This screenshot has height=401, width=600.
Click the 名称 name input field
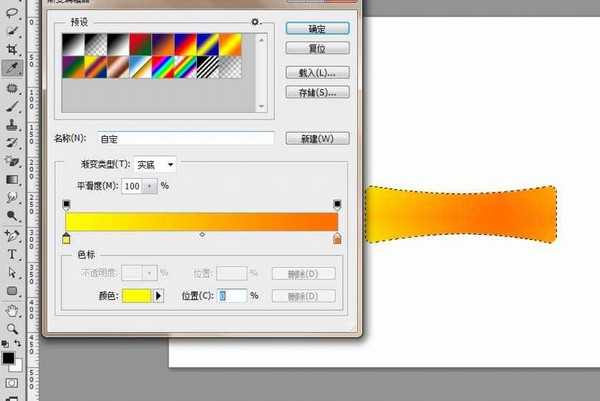click(184, 138)
